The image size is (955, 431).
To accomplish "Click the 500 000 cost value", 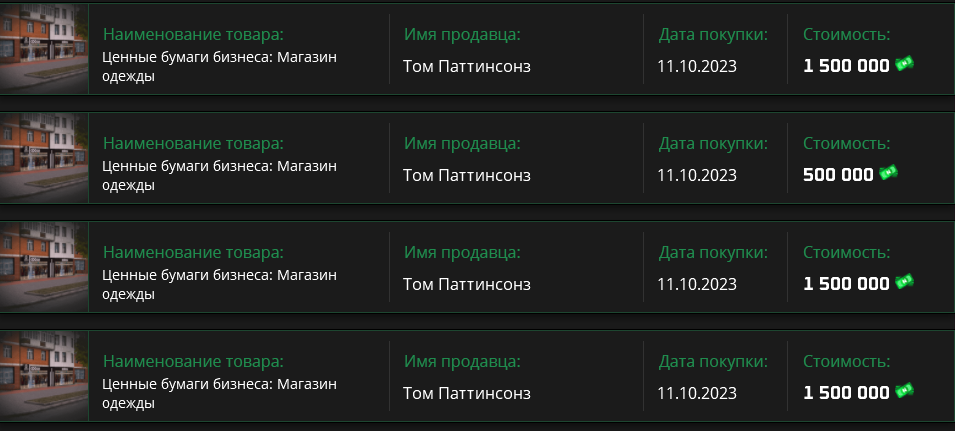I will [x=838, y=175].
